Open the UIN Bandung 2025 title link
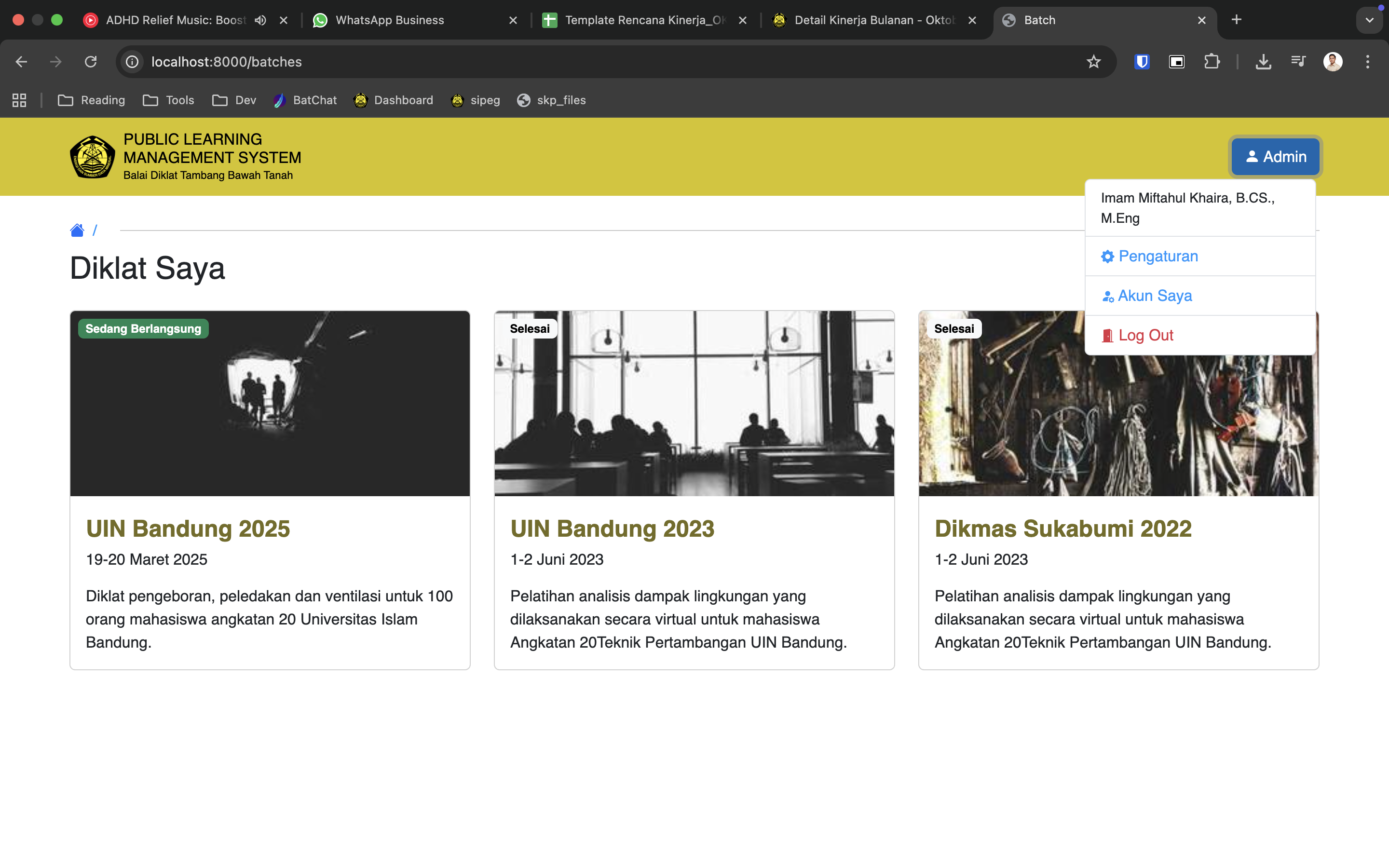 [x=188, y=529]
